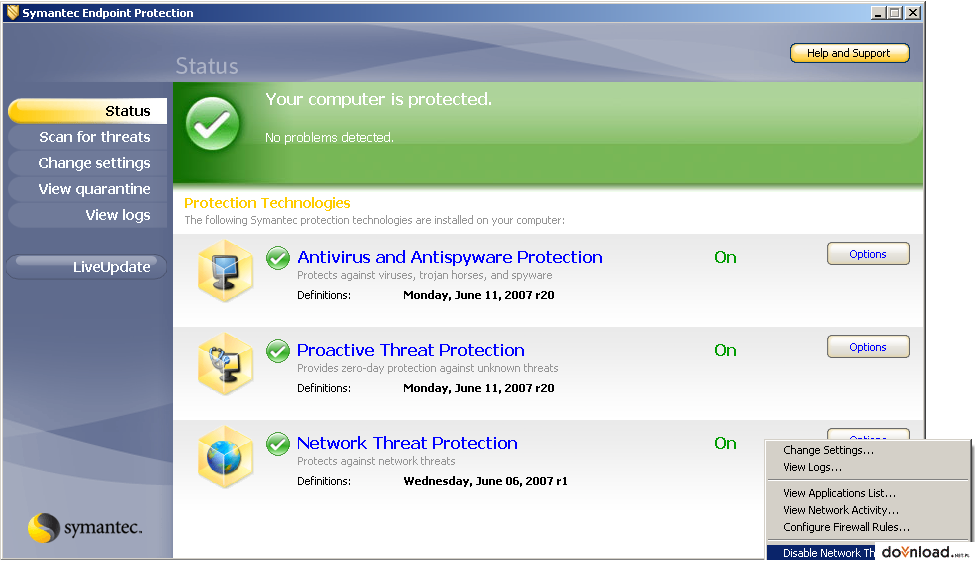This screenshot has height=561, width=975.
Task: Maximize the Symantec Endpoint Protection window
Action: click(895, 12)
